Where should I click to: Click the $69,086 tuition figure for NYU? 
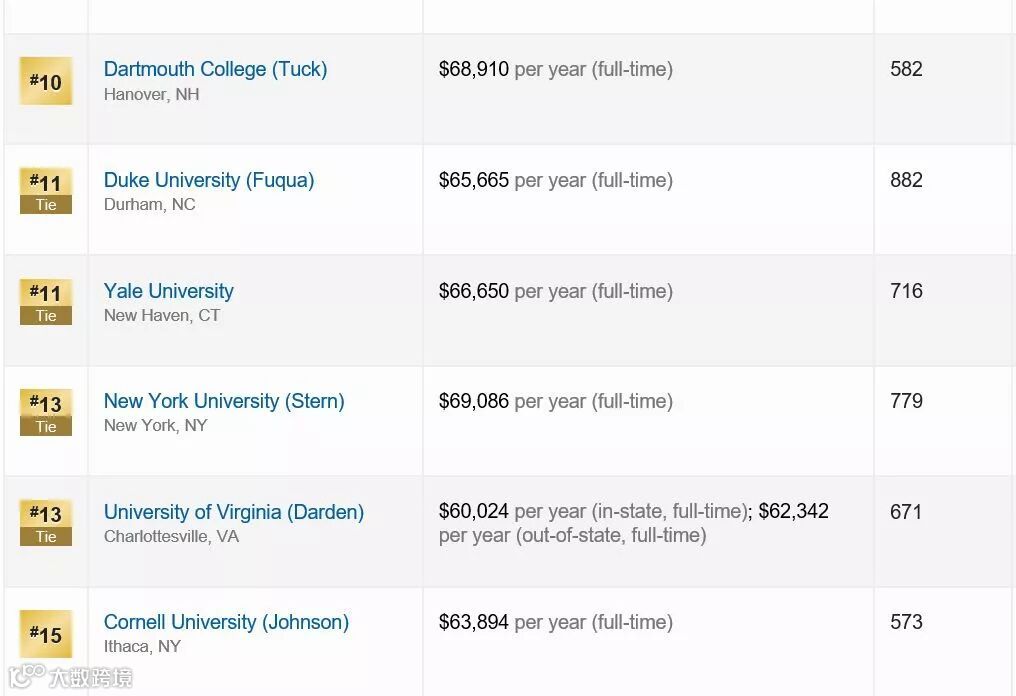[x=474, y=401]
